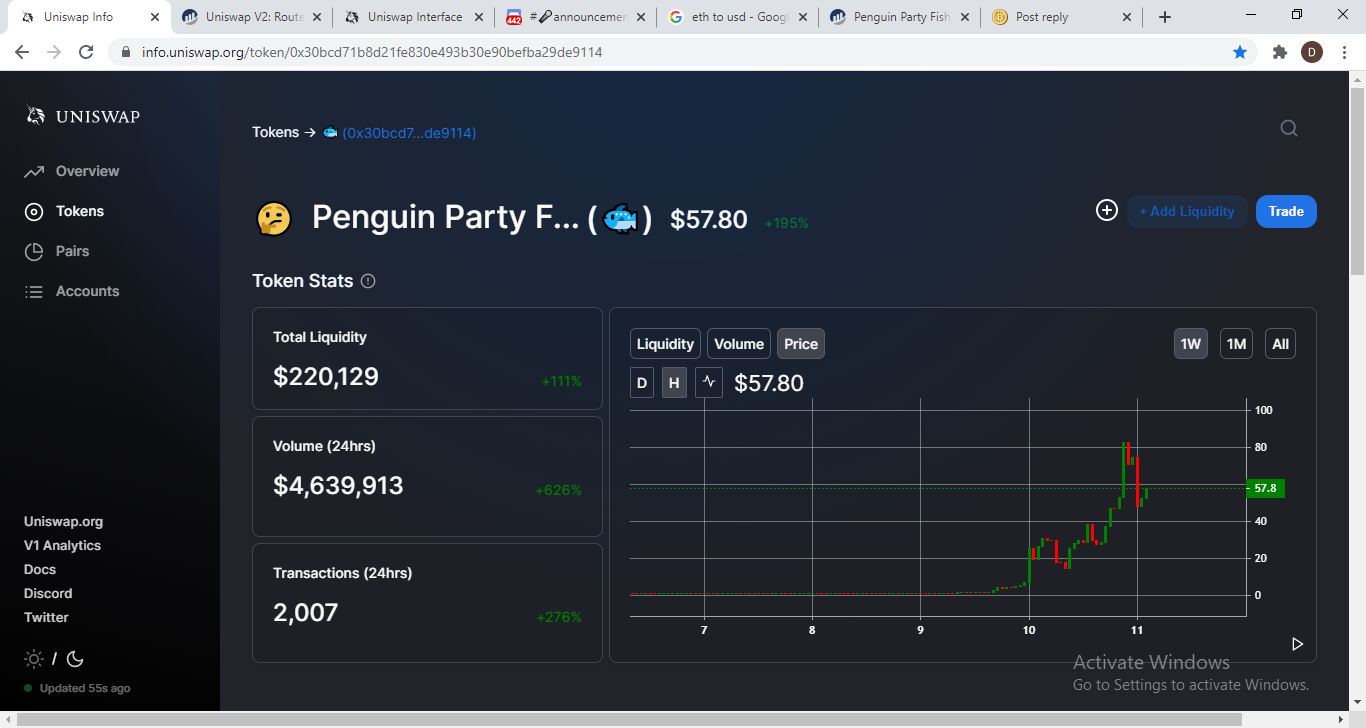Click the site lock icon in address bar
The width and height of the screenshot is (1366, 728).
pos(126,52)
